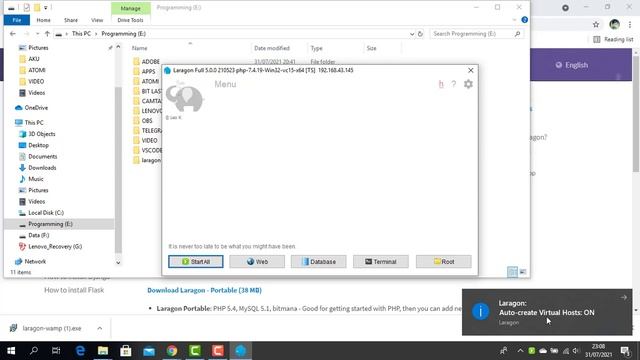
Task: Switch to large icons view
Action: (523, 272)
